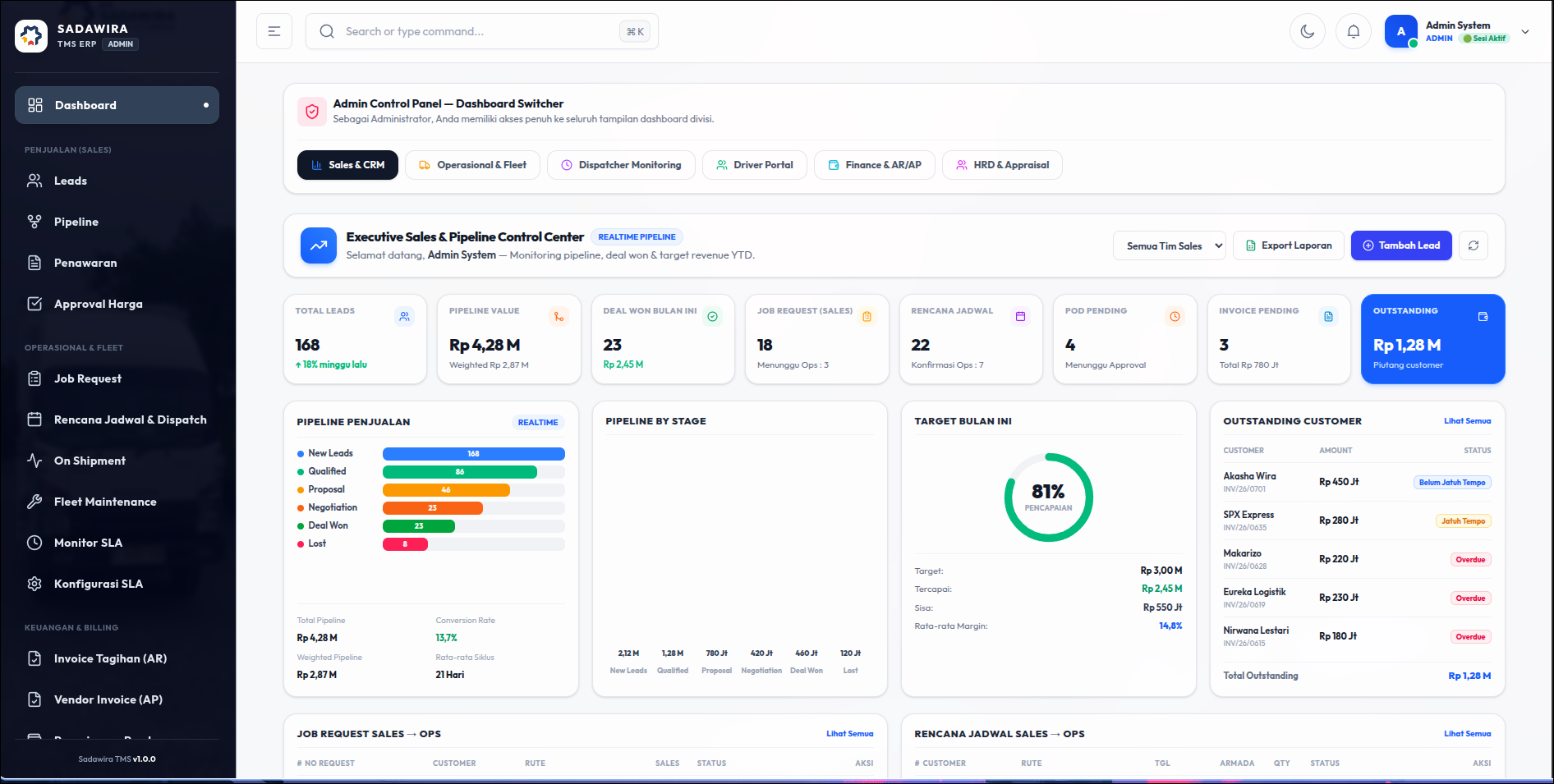This screenshot has height=784, width=1554.
Task: Open Rencana Jadwal & Dispatch sidebar item
Action: (117, 420)
